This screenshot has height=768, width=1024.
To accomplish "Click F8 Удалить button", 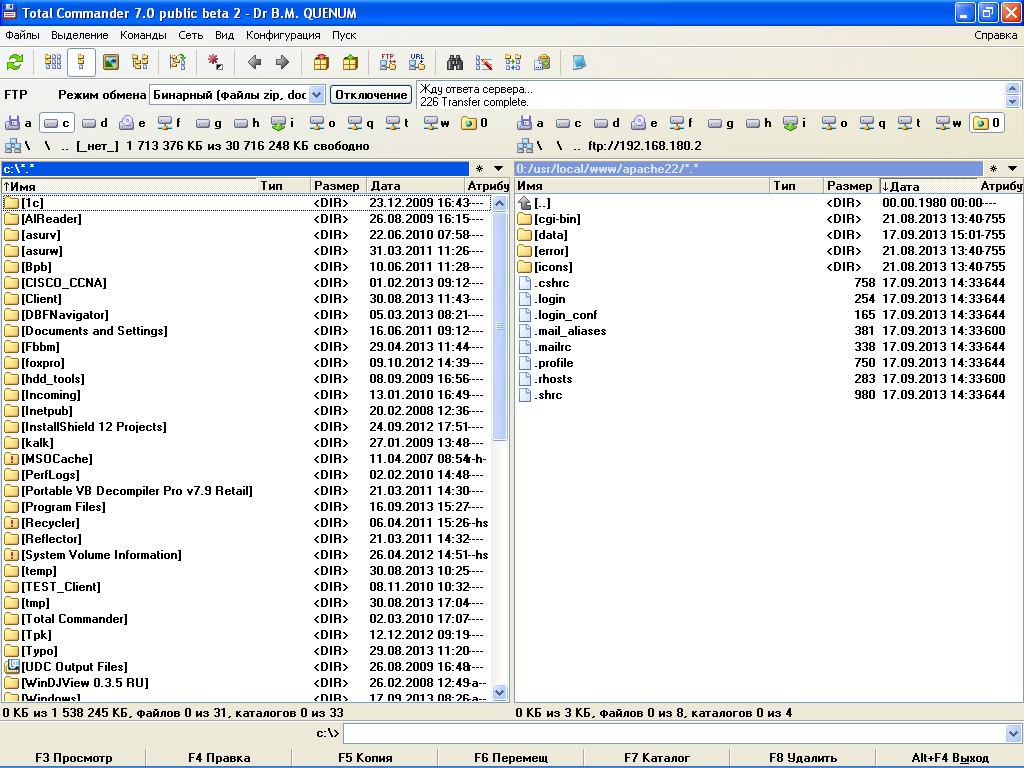I will [803, 758].
